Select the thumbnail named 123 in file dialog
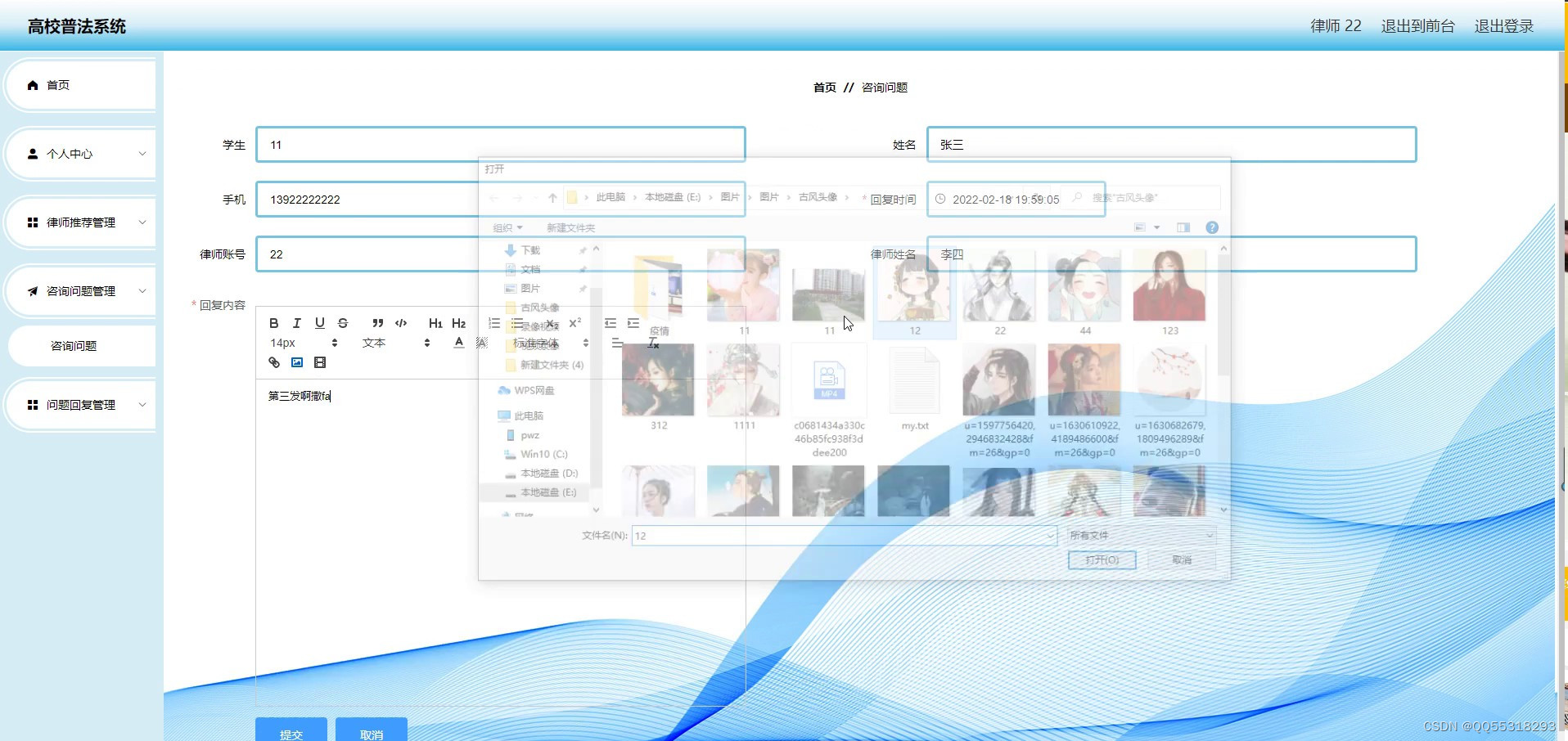Screen dimensions: 1568x741 pyautogui.click(x=1169, y=293)
